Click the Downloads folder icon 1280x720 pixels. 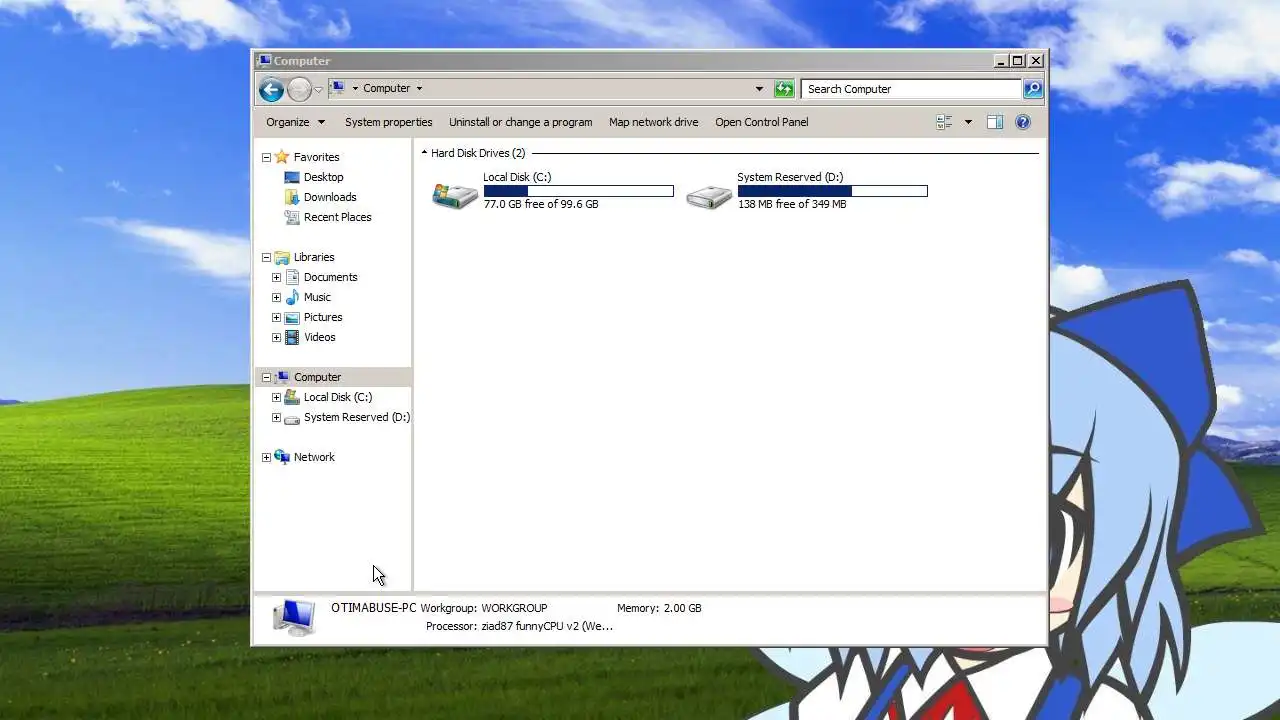point(292,197)
